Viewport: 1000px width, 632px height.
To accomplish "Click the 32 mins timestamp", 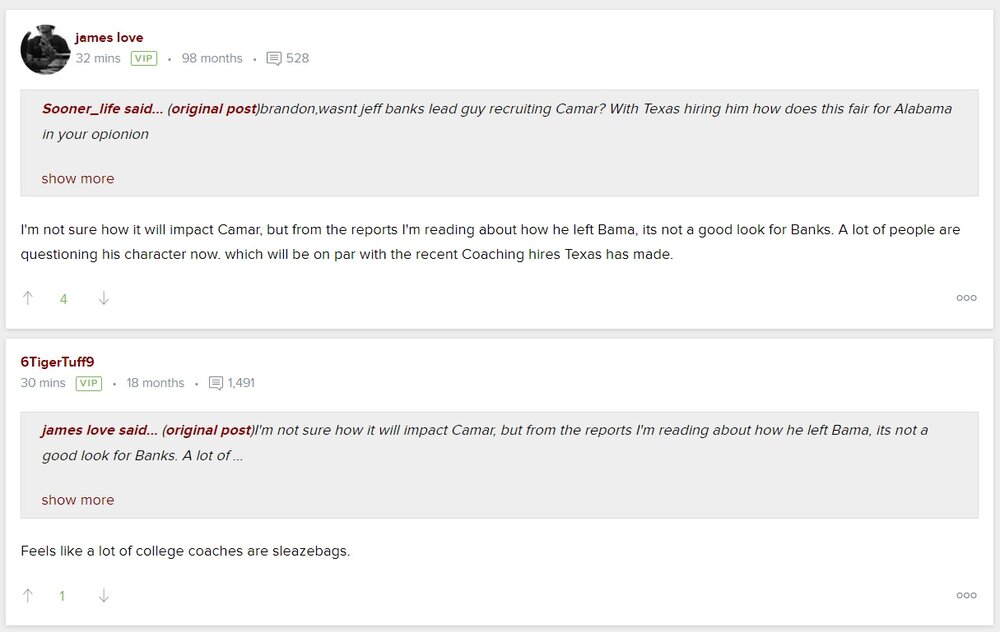I will (98, 59).
